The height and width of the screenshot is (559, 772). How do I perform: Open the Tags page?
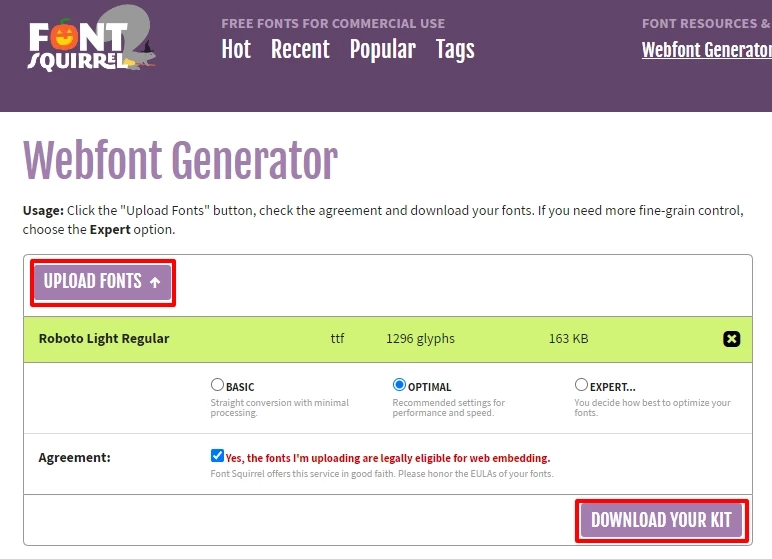coord(455,50)
